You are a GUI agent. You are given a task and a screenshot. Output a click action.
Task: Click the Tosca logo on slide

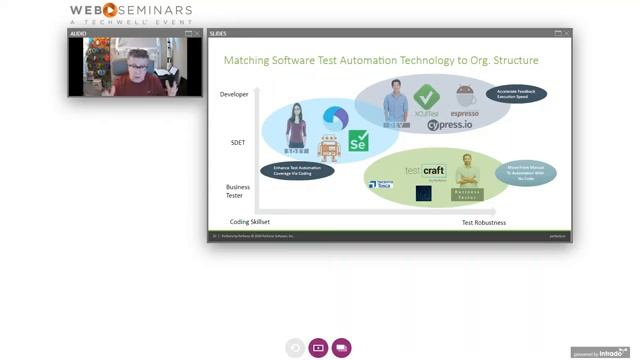381,184
